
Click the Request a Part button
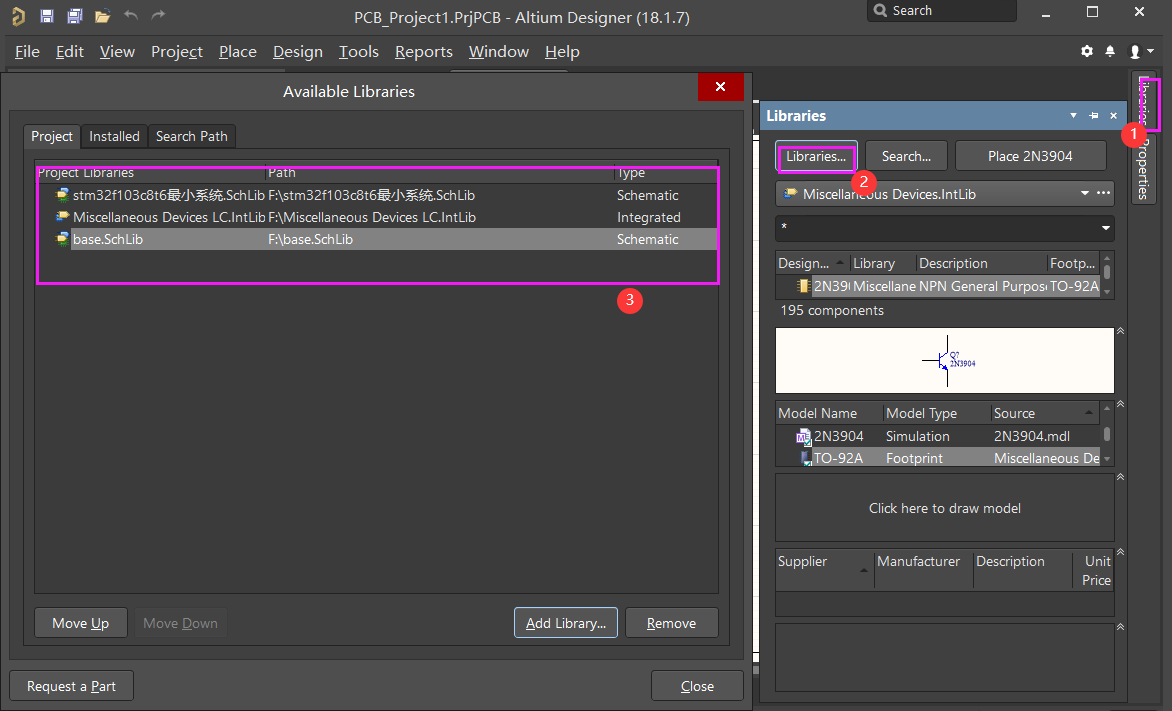coord(71,686)
